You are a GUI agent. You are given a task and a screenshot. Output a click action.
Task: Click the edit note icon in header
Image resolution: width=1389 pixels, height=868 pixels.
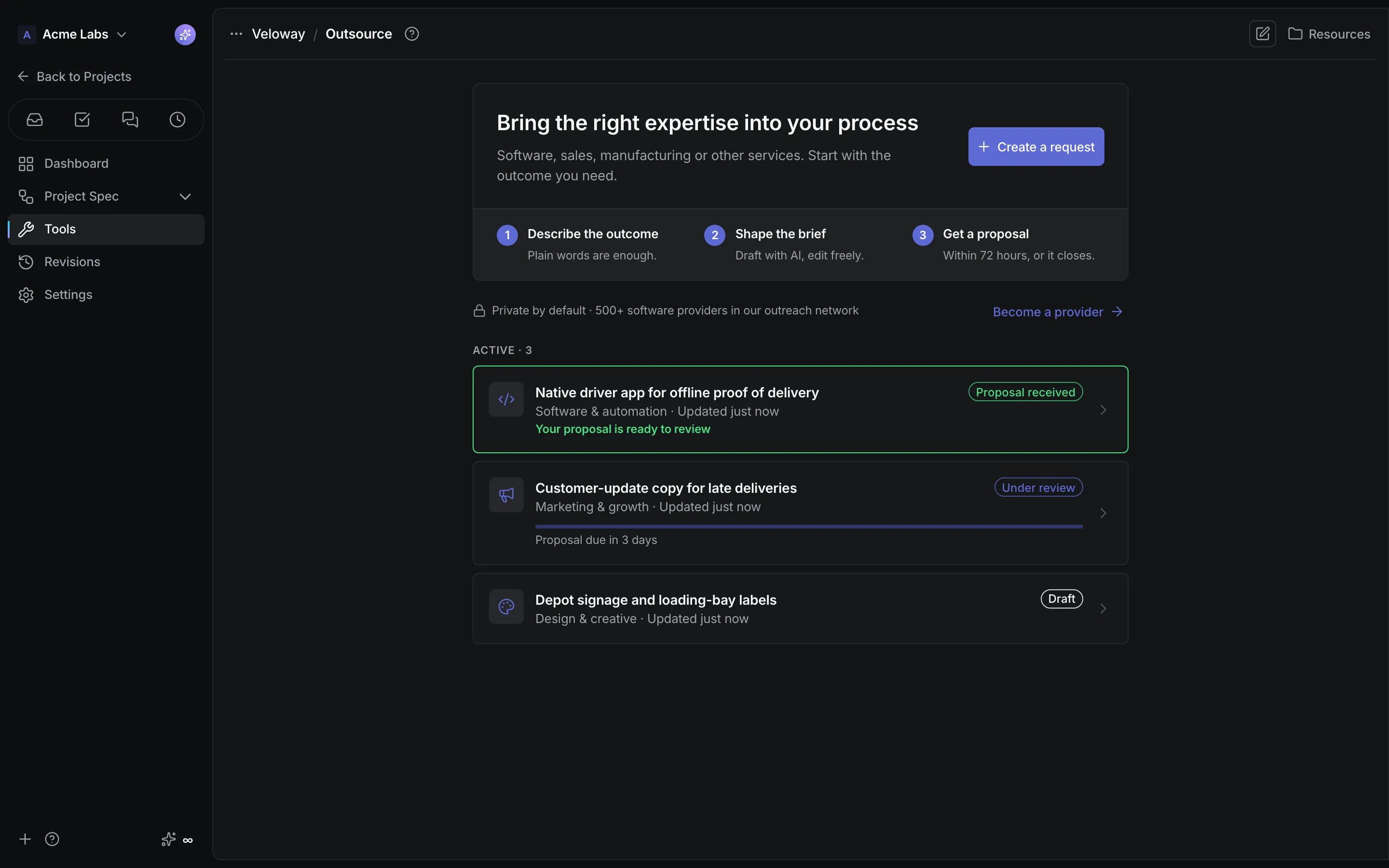pyautogui.click(x=1262, y=34)
